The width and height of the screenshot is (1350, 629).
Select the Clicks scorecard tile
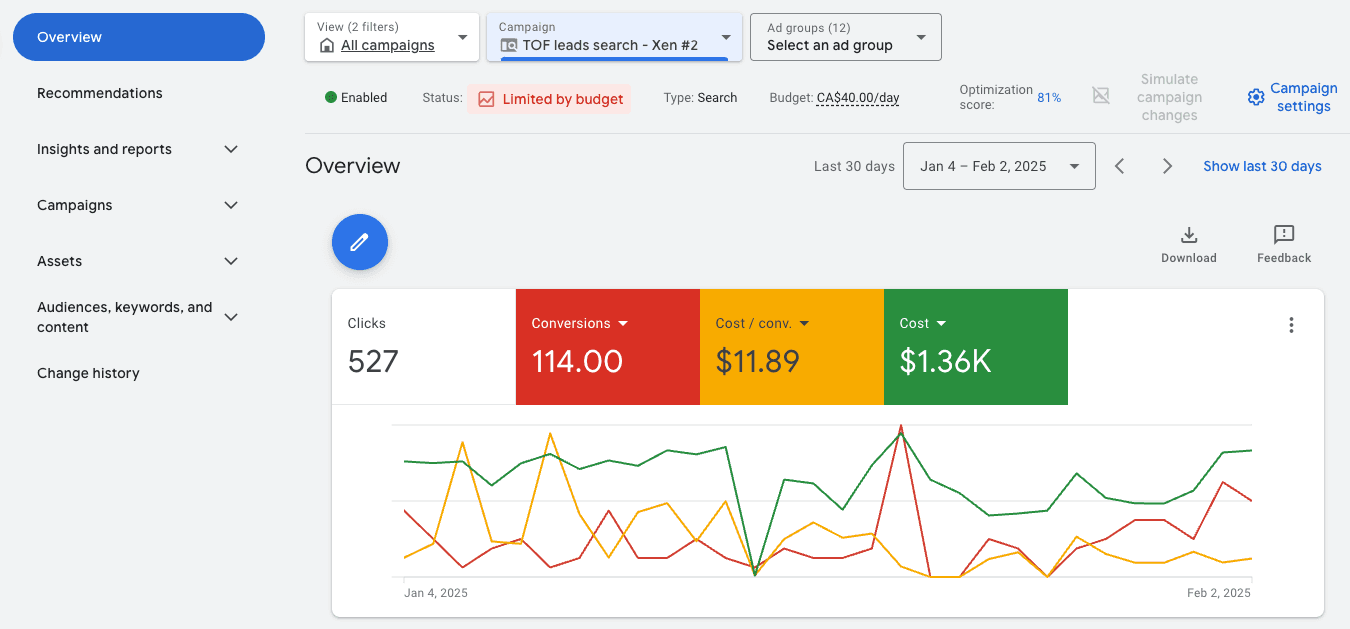click(424, 347)
